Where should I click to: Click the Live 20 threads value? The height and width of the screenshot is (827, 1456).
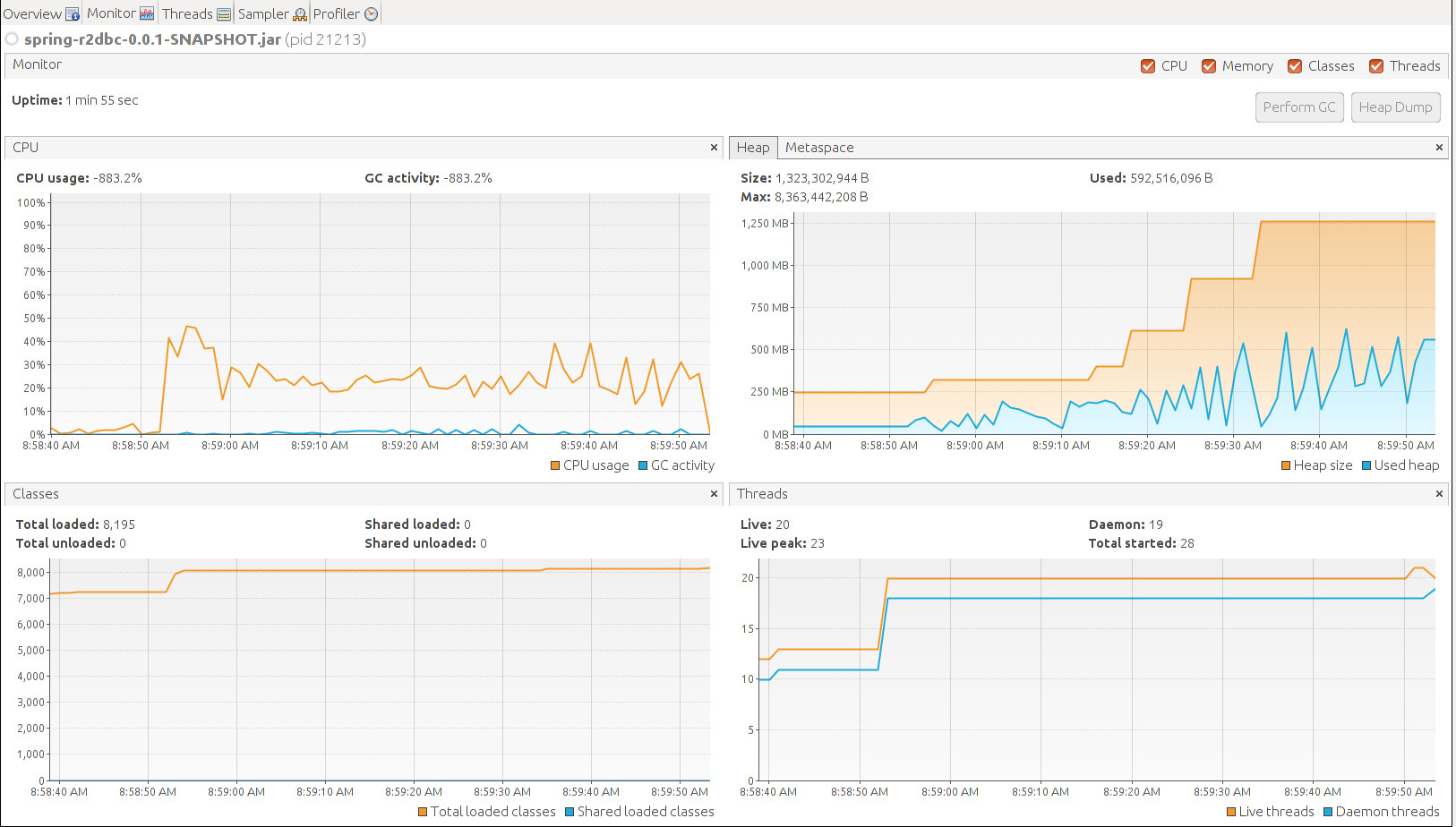783,524
